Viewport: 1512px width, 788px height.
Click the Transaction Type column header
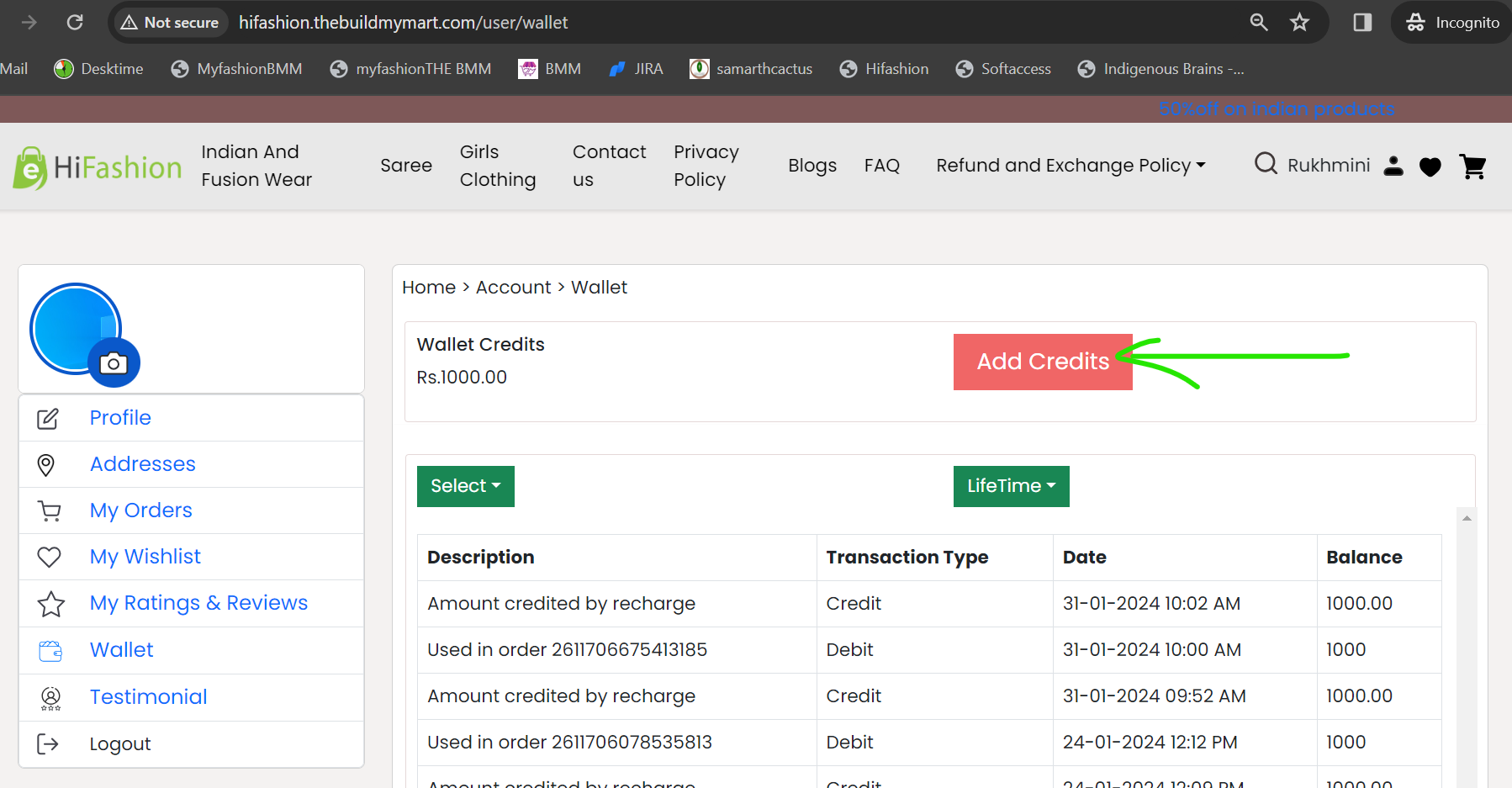(907, 558)
